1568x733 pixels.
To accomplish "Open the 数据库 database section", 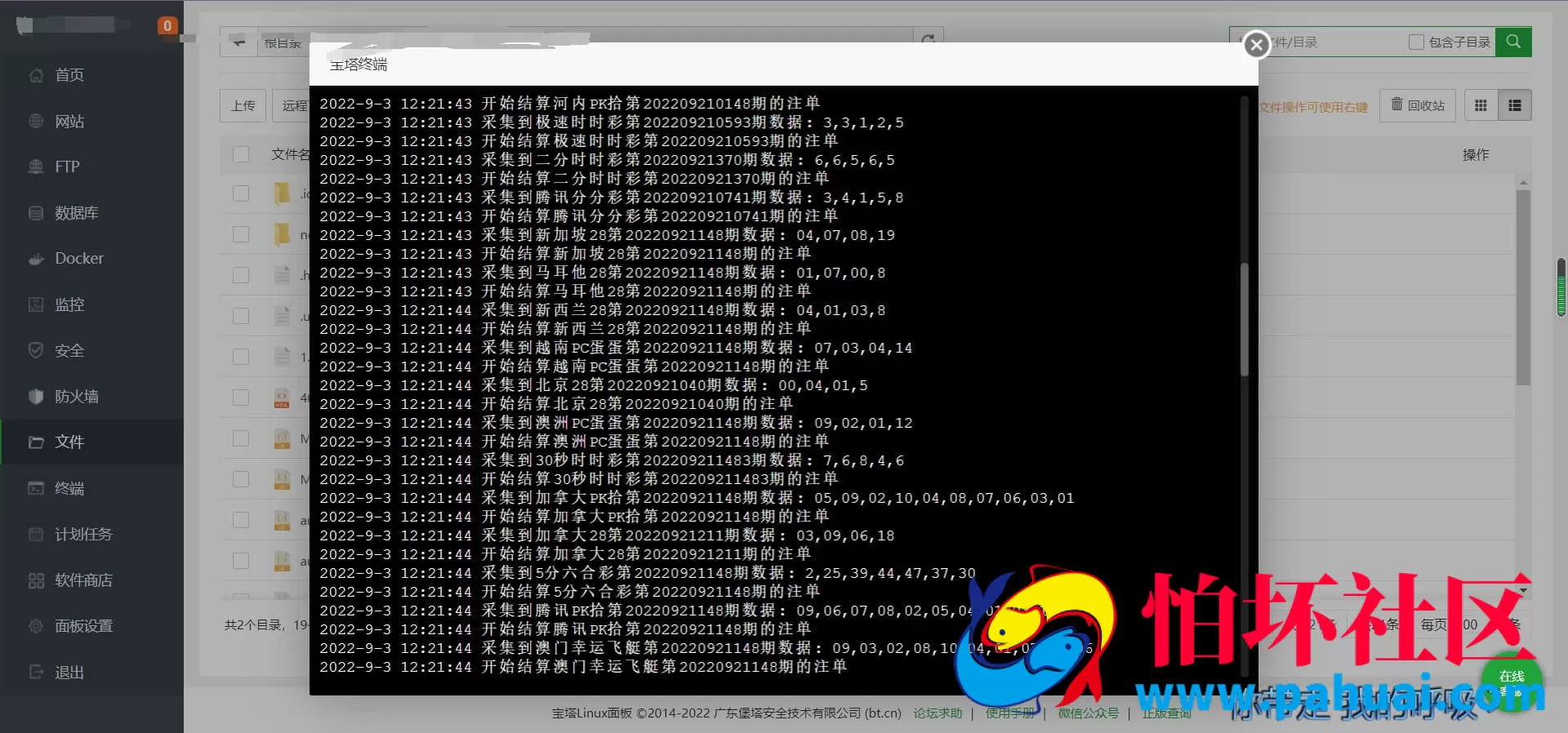I will point(75,213).
